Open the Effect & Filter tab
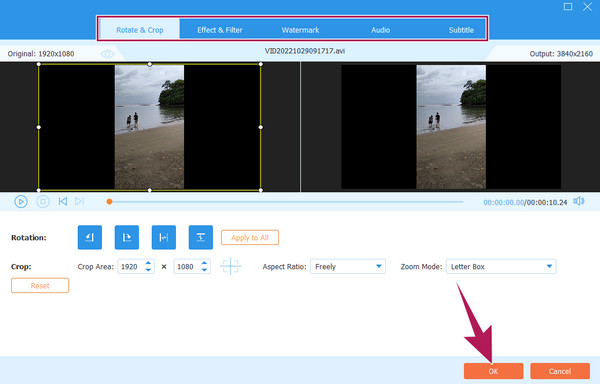The image size is (600, 384). click(220, 30)
